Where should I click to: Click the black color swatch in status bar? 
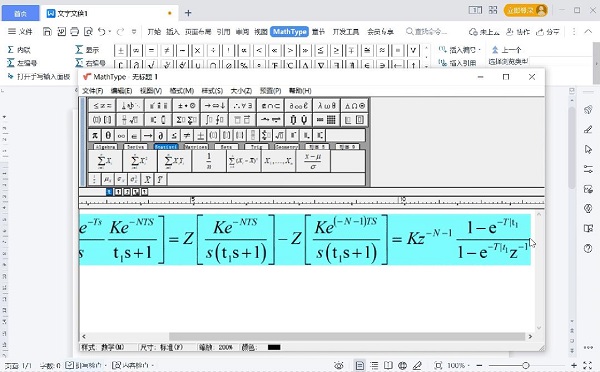(x=274, y=348)
